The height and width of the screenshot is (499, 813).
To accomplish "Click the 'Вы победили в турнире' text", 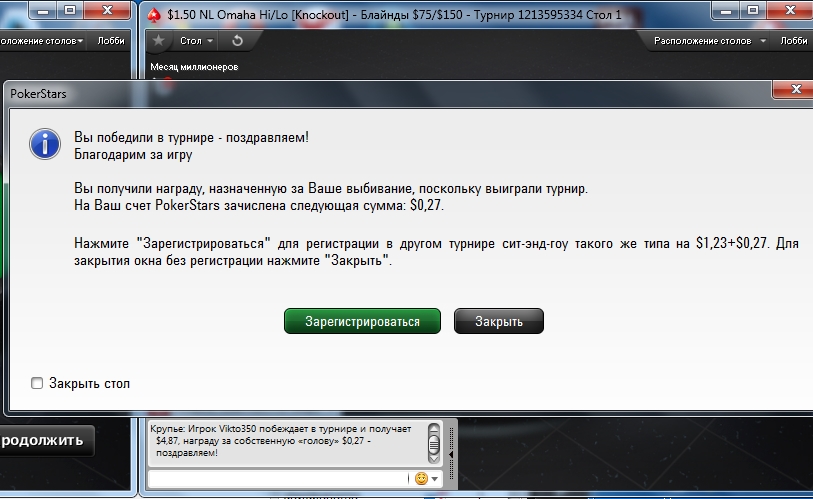I will point(191,137).
